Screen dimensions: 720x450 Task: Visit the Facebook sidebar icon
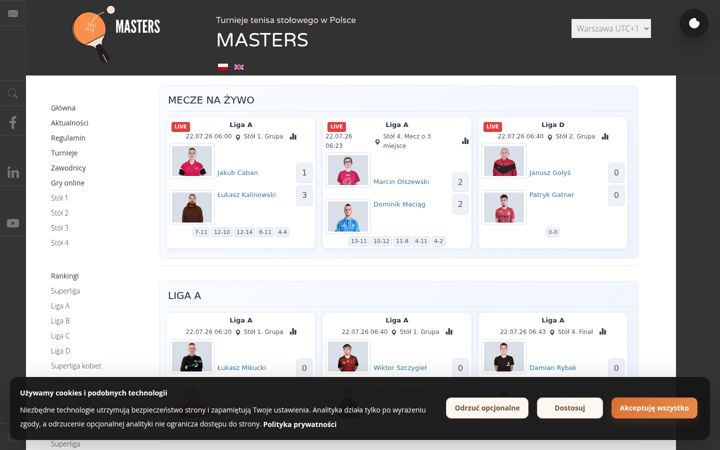[13, 122]
